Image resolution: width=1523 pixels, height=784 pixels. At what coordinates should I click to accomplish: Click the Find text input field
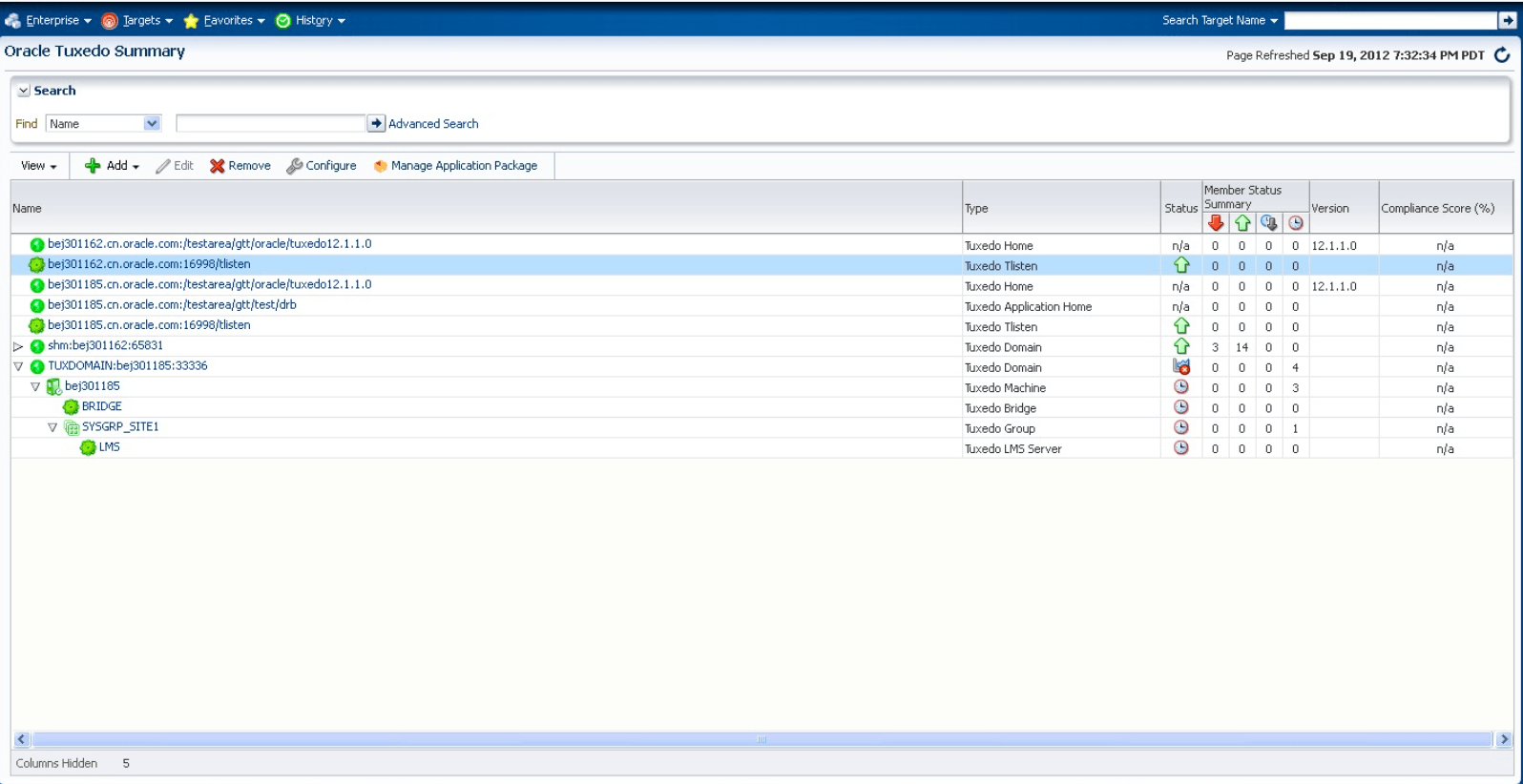point(270,124)
